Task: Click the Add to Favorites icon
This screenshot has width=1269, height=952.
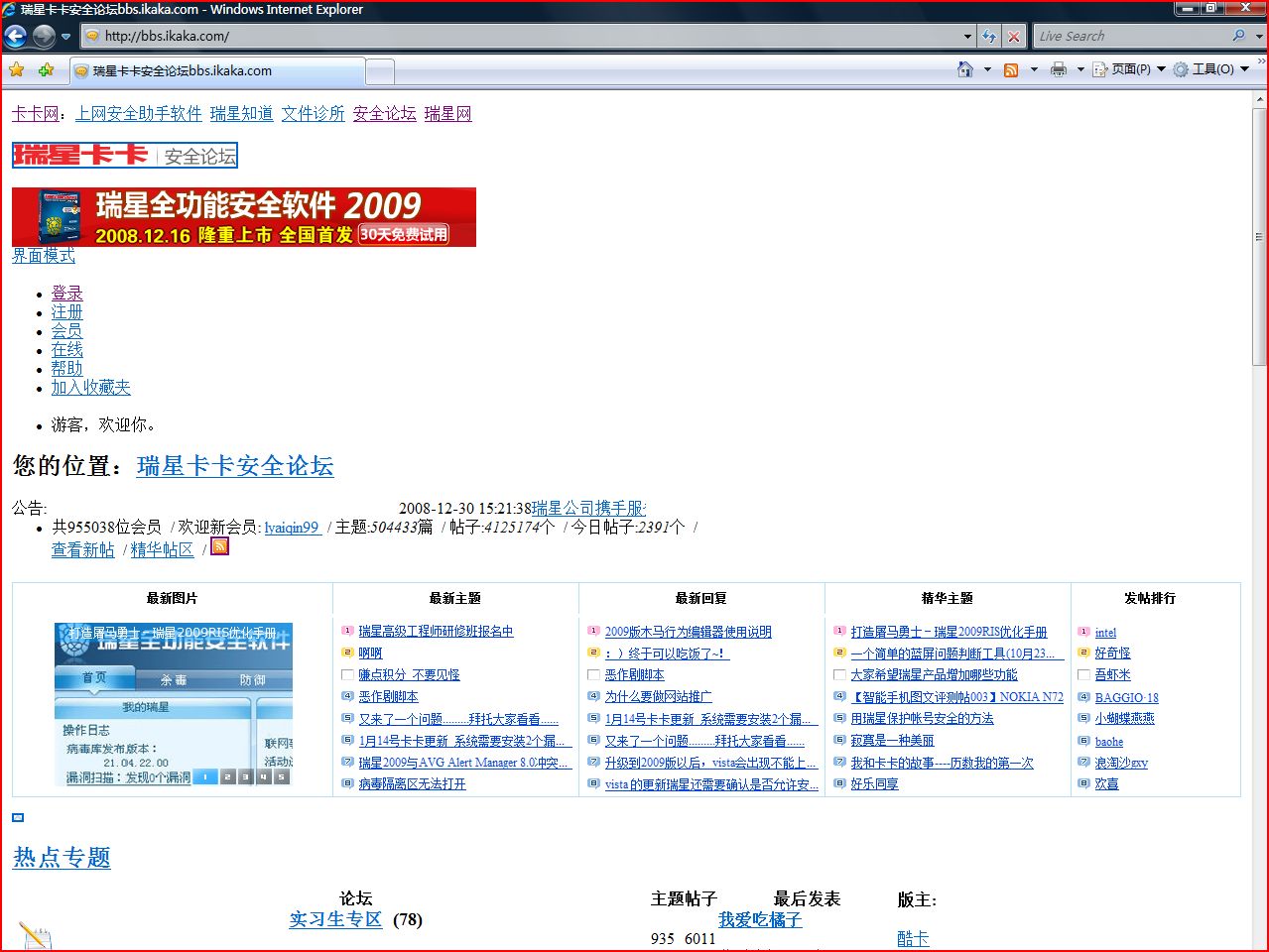Action: 46,70
